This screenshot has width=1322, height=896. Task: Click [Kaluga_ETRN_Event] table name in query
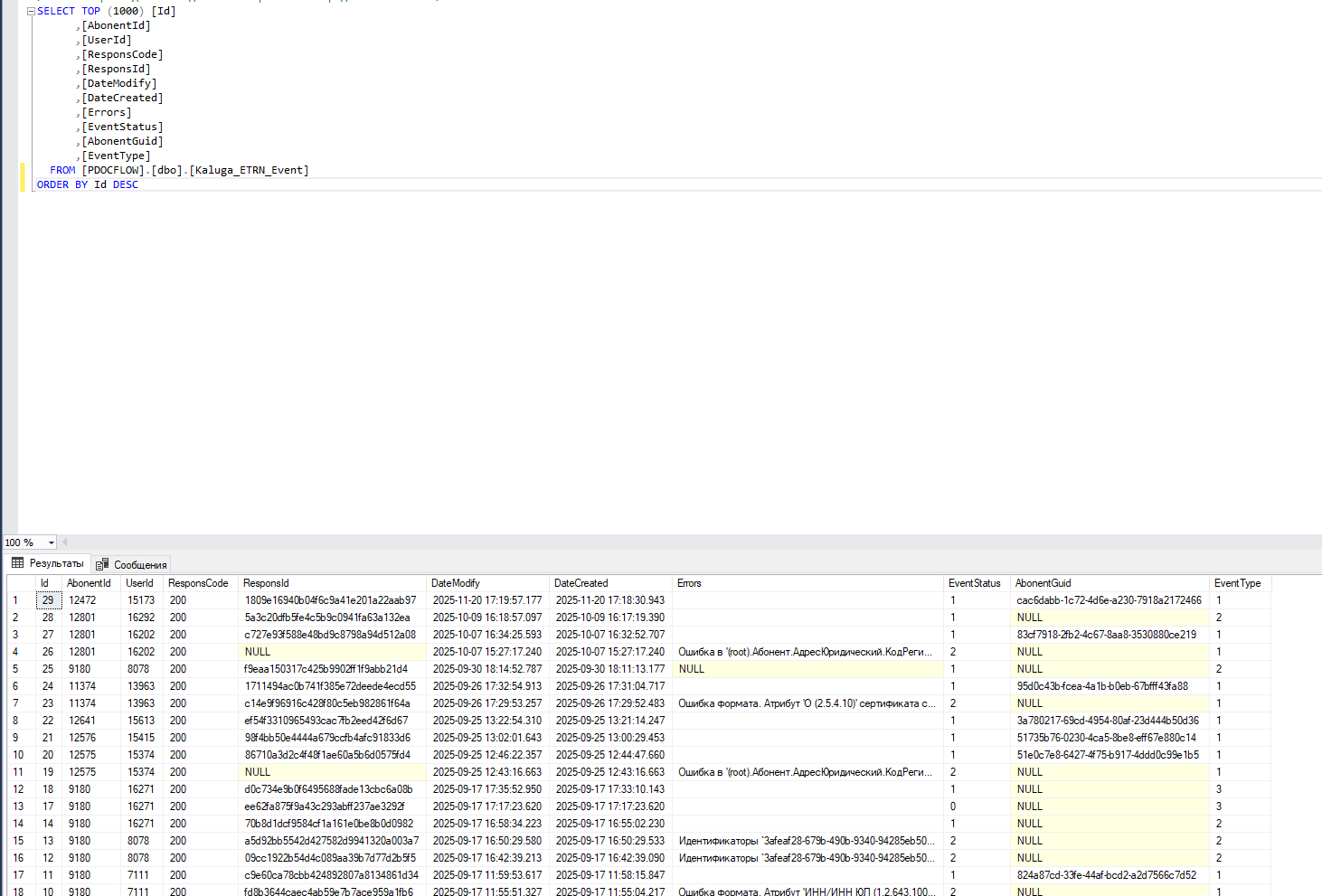[249, 170]
